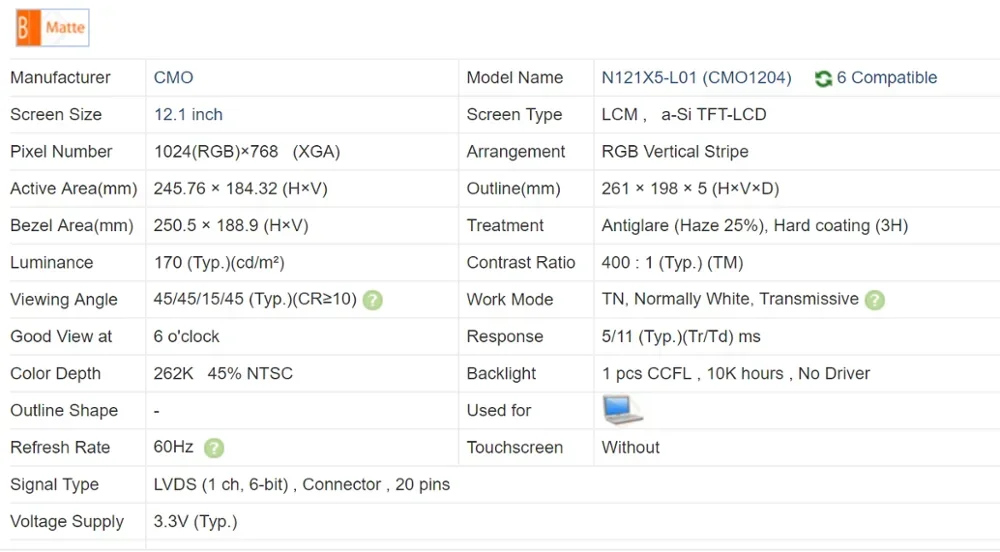Click the Luminance 170 cd/m² value
1000x552 pixels.
pyautogui.click(x=219, y=263)
